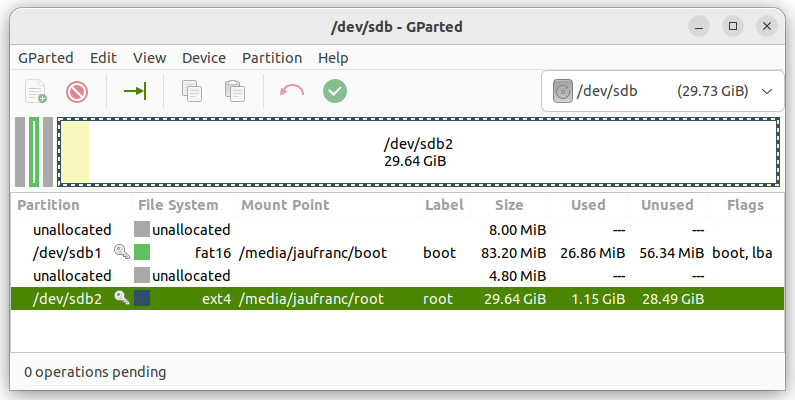Open the /dev/sdb device selector dropdown

662,91
